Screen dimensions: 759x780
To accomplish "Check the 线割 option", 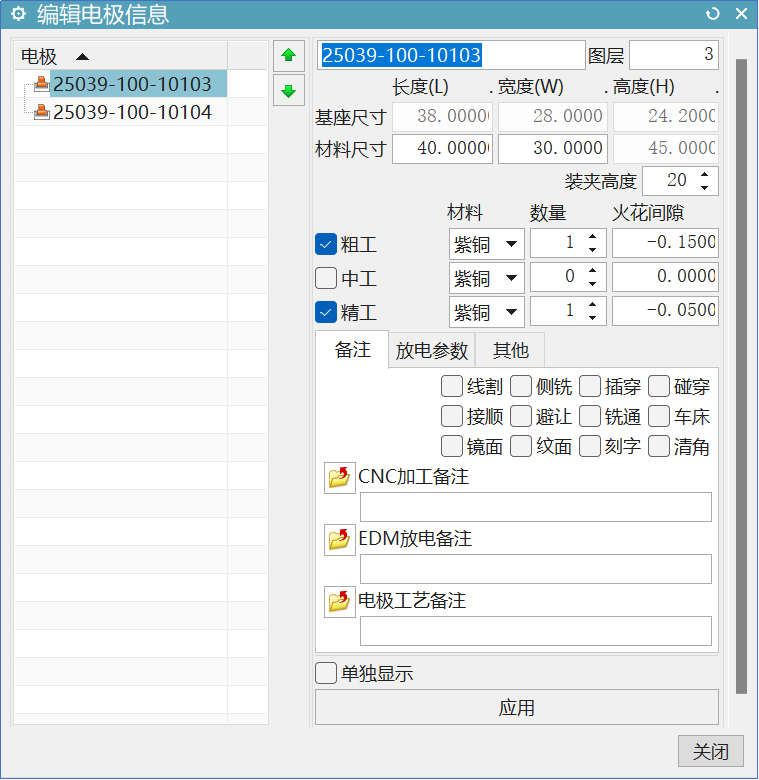I will click(x=452, y=386).
